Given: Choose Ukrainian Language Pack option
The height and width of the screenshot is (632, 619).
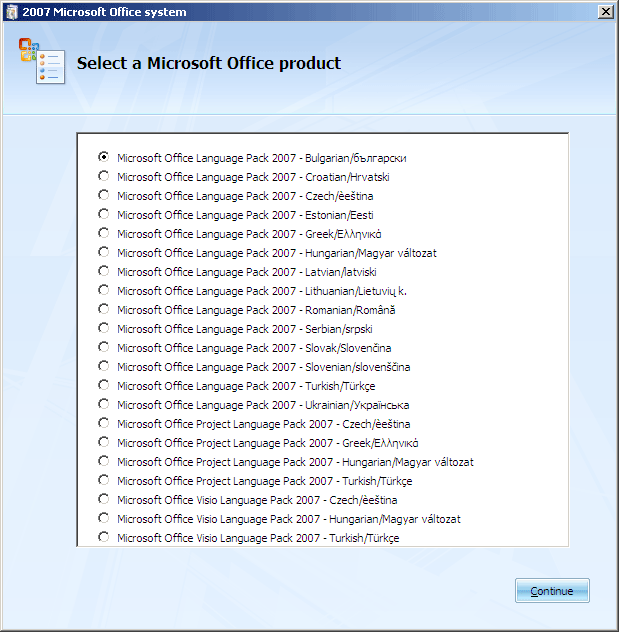Looking at the screenshot, I should pyautogui.click(x=104, y=404).
